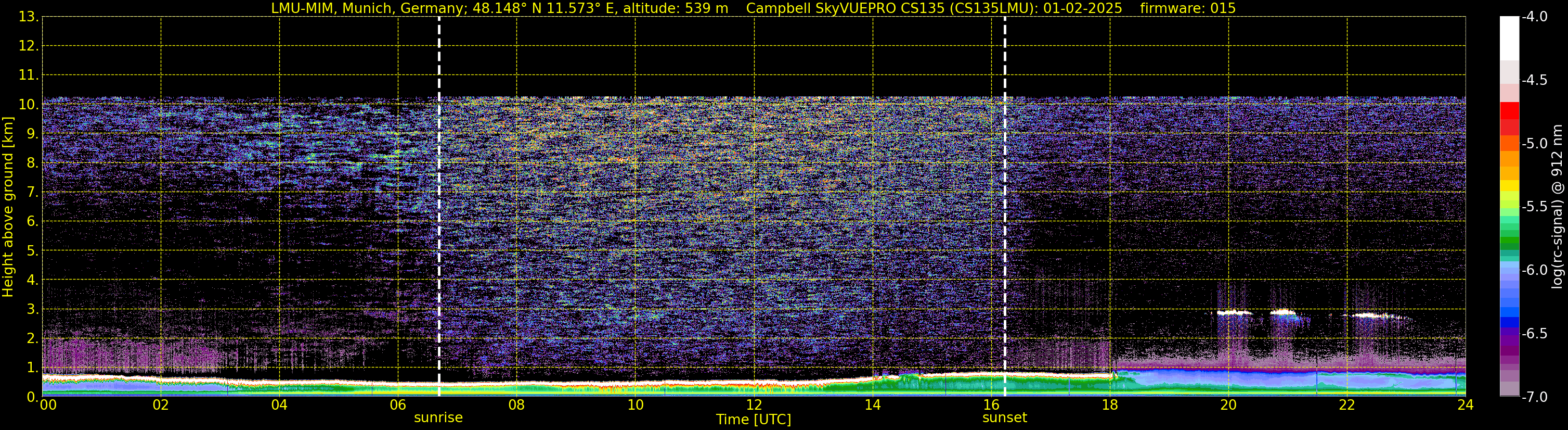Pick the red segment of the colorbar
This screenshot has width=1568, height=430.
click(1509, 110)
